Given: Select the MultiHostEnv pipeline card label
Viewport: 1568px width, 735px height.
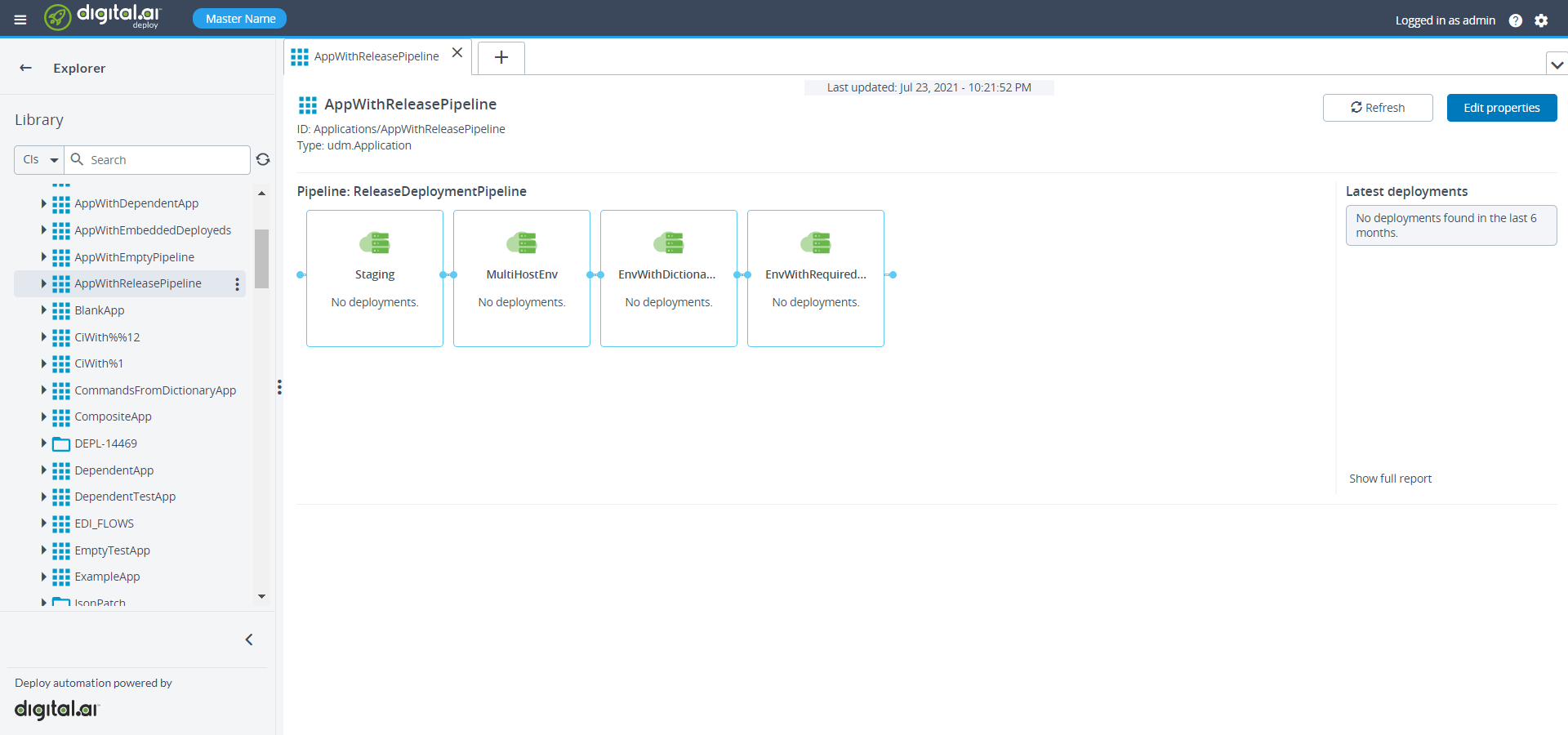Looking at the screenshot, I should 522,274.
